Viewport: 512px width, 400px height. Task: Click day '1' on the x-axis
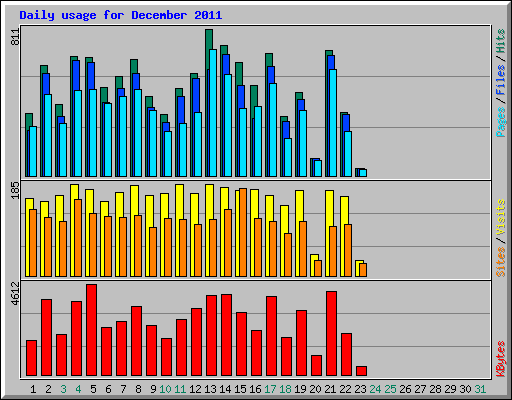pos(33,389)
